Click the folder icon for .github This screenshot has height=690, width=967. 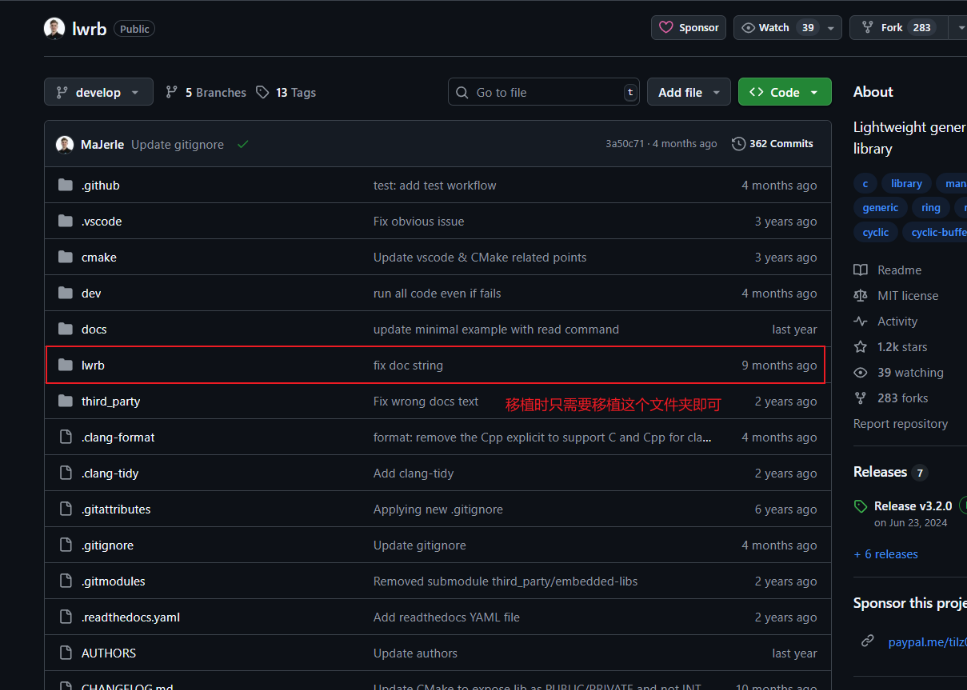65,185
